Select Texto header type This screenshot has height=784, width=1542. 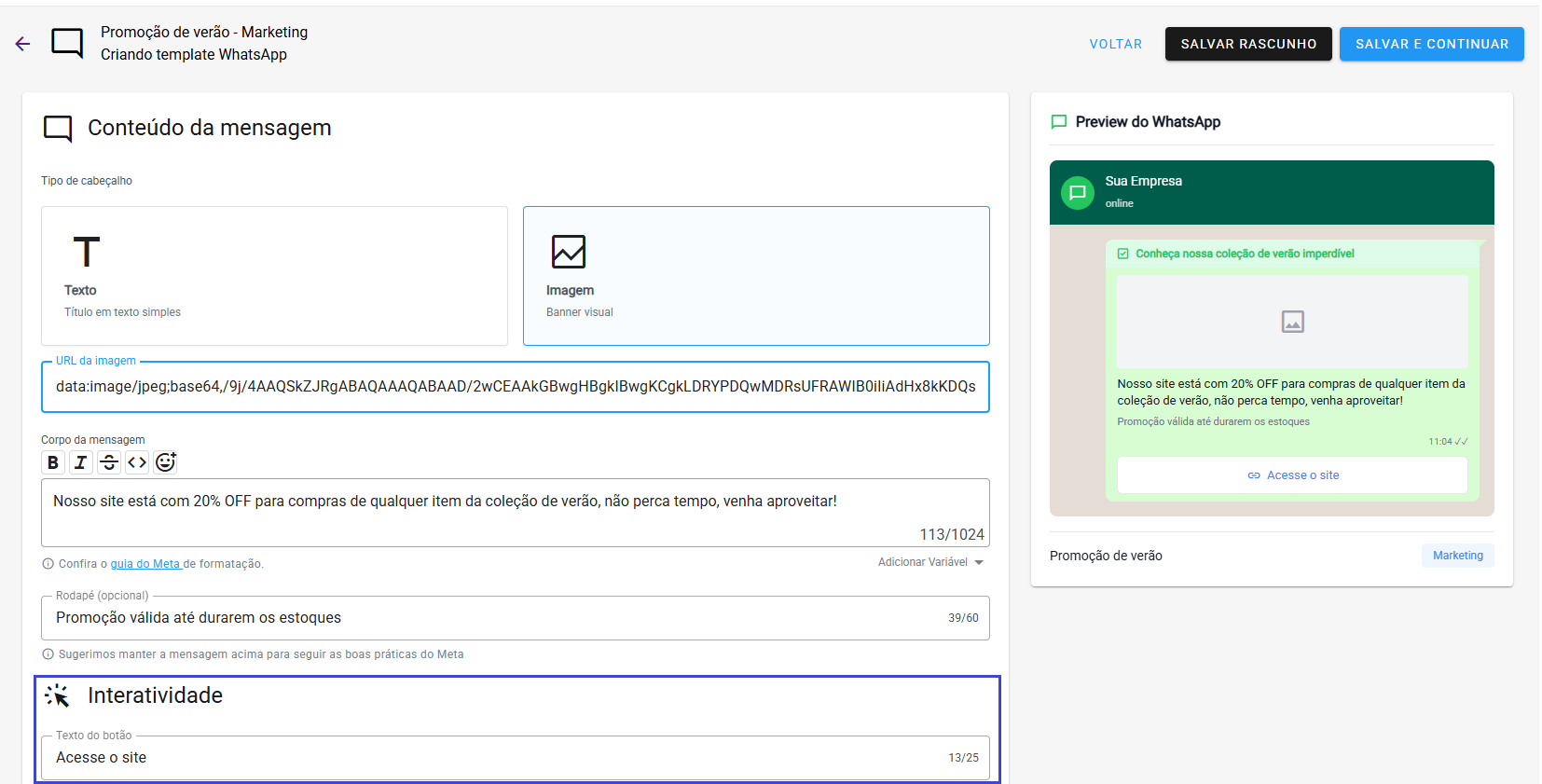[274, 276]
